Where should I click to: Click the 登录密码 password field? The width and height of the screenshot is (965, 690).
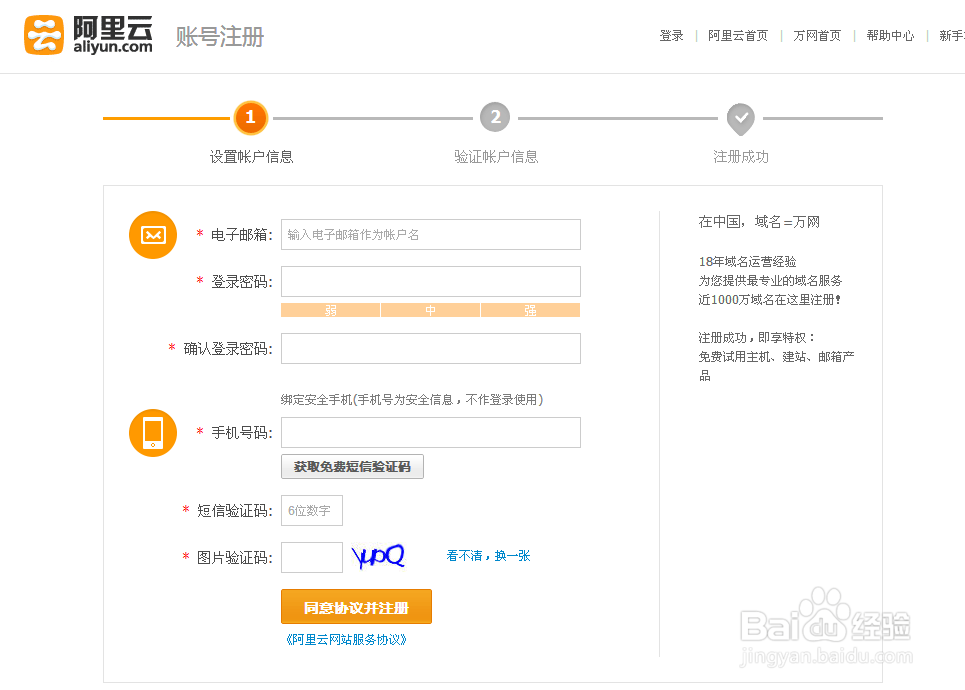(430, 281)
